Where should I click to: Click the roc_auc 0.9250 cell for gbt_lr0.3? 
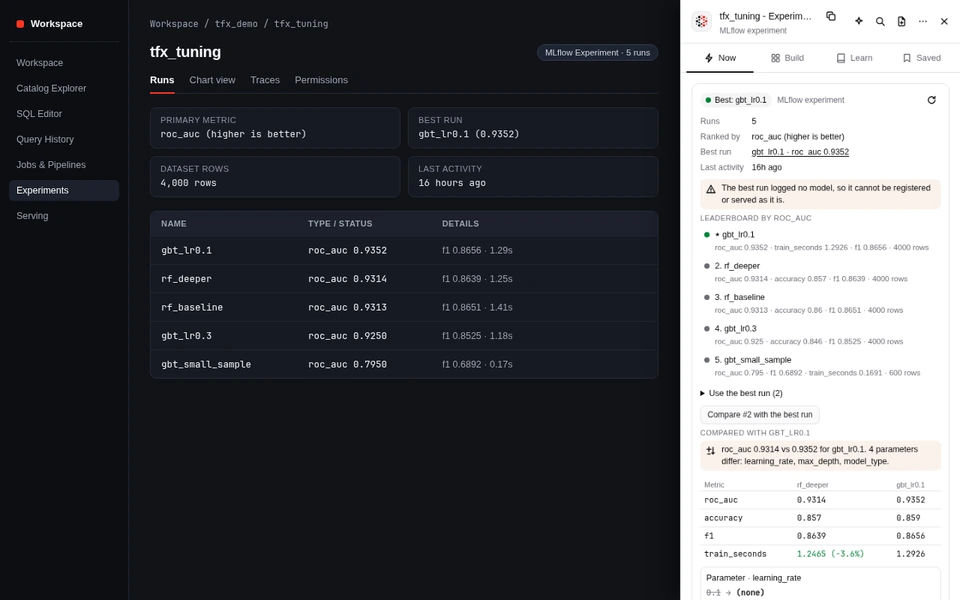tap(347, 336)
